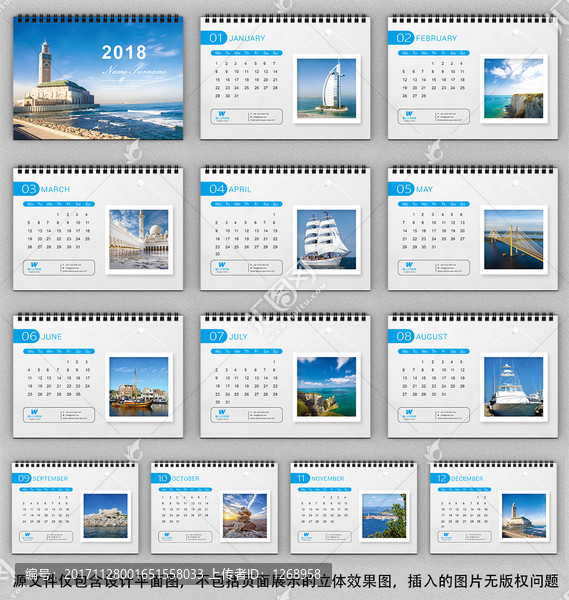Select the white yacht photo in August
This screenshot has height=600, width=569.
pos(514,387)
